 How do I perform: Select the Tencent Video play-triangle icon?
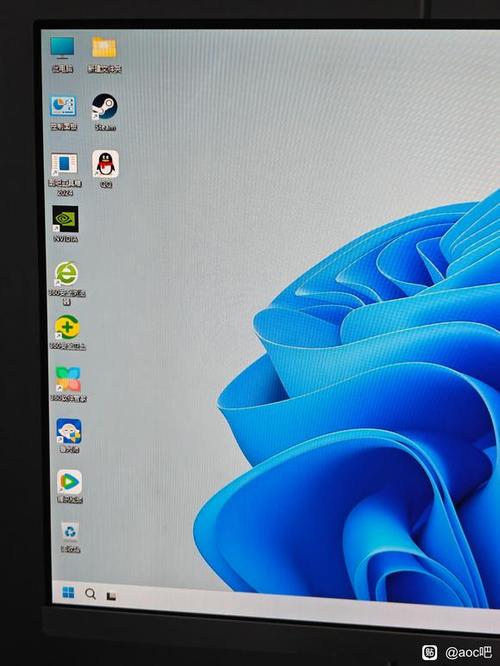coord(69,482)
